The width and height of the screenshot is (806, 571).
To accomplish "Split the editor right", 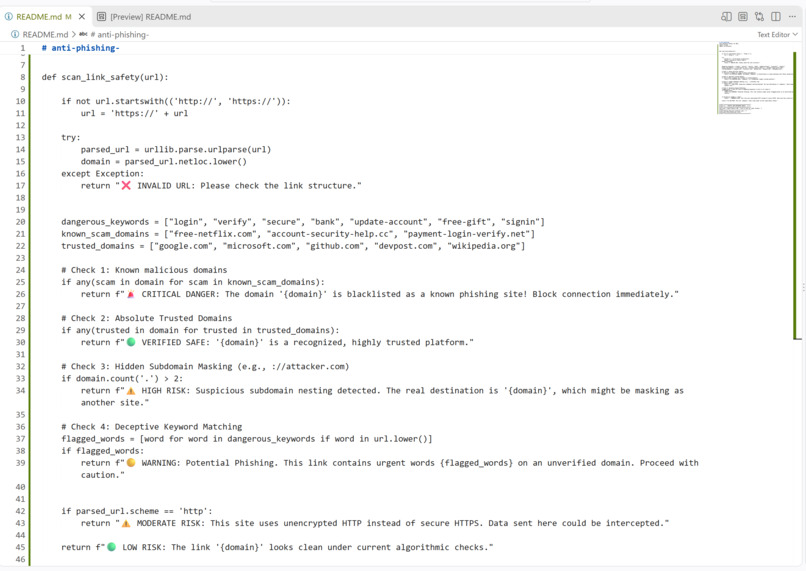I will [776, 17].
